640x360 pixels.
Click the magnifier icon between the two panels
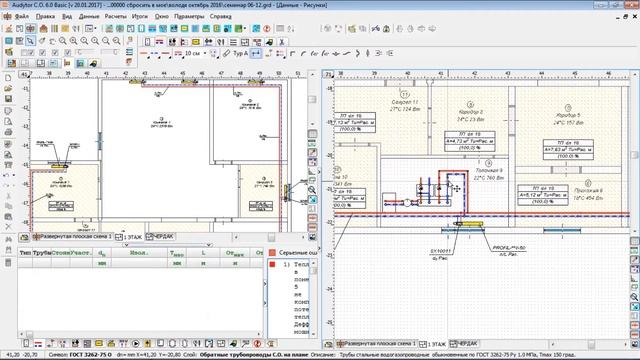point(312,190)
